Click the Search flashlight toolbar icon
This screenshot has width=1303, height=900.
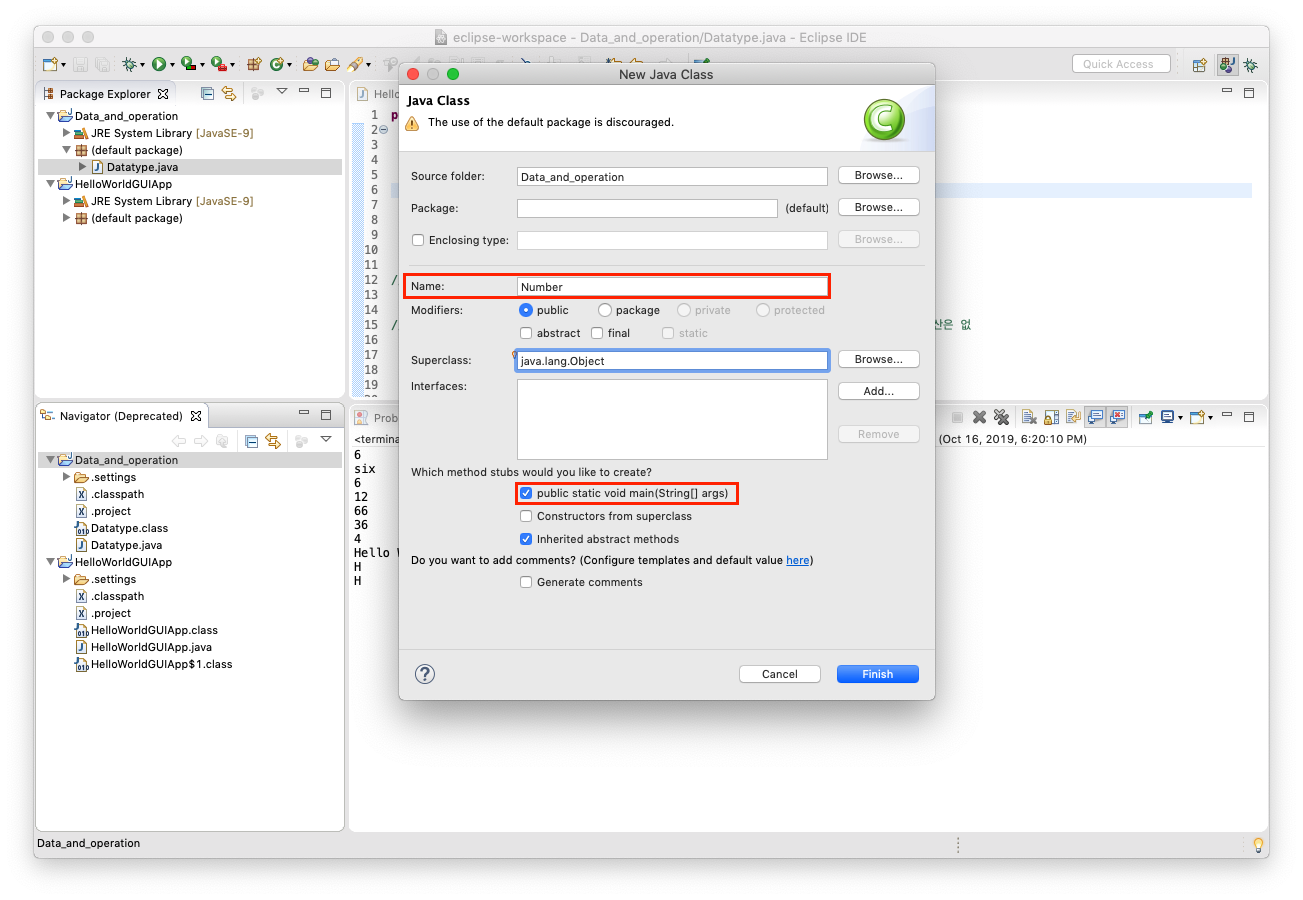coord(355,64)
